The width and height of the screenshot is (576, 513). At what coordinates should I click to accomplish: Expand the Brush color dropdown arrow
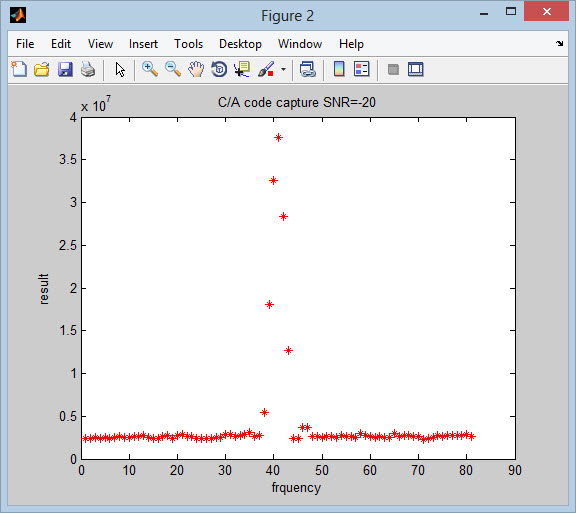283,69
